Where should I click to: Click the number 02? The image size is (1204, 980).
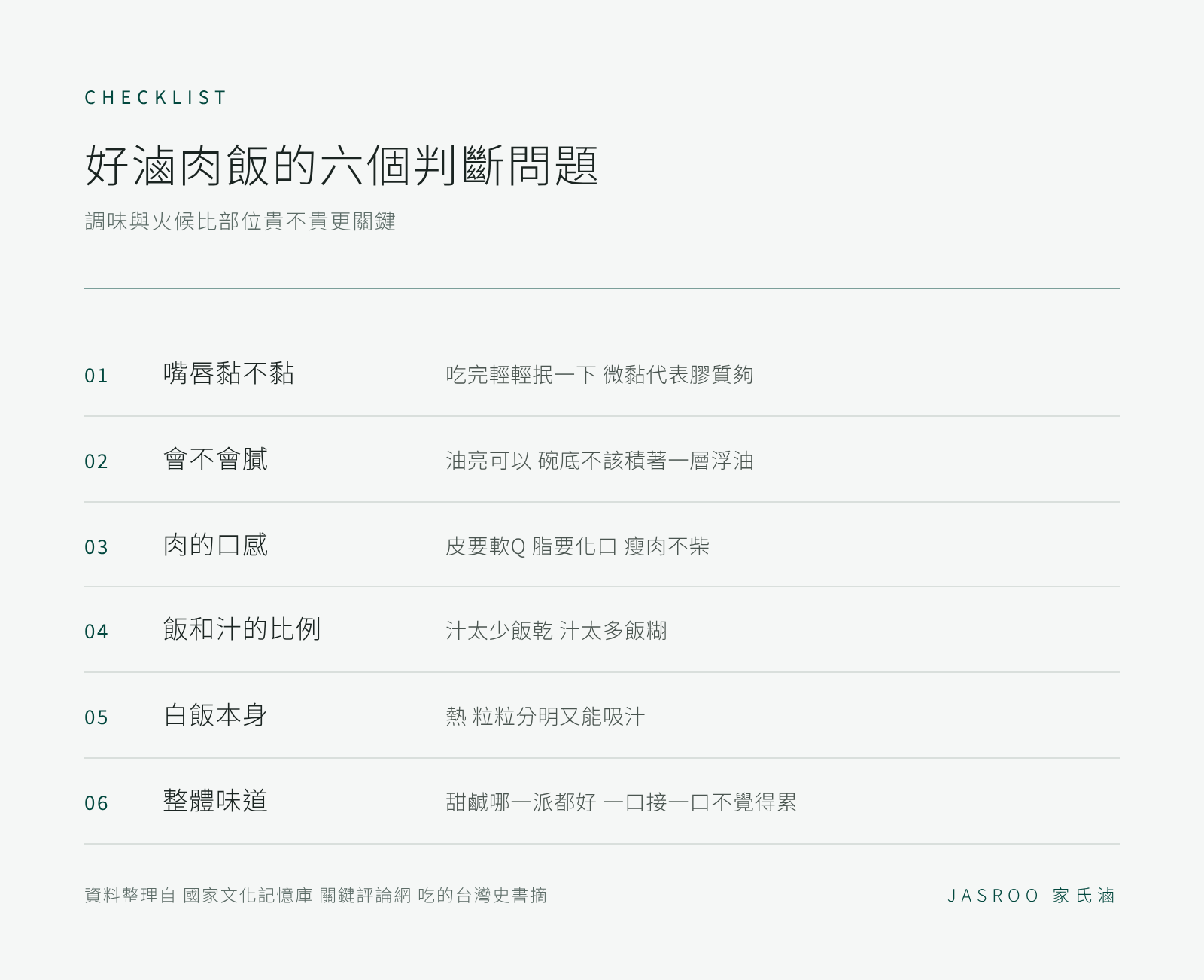tap(96, 461)
